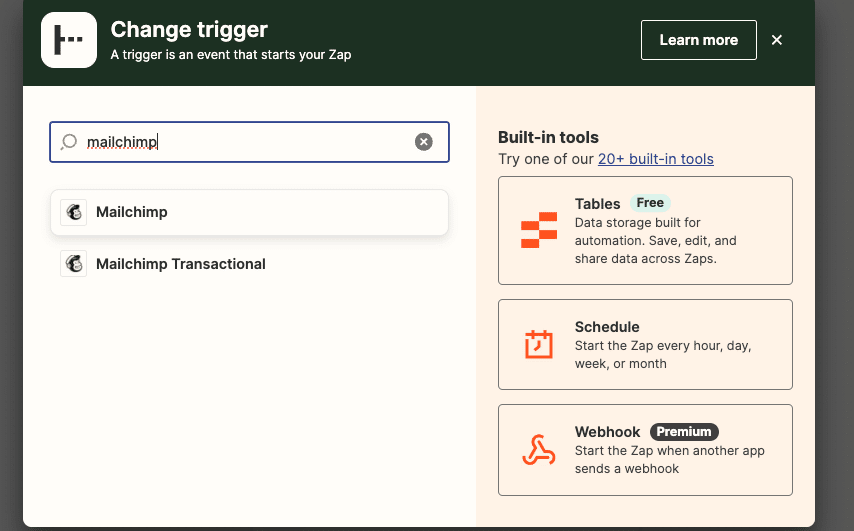
Task: Clear the search field with the X icon
Action: [424, 142]
